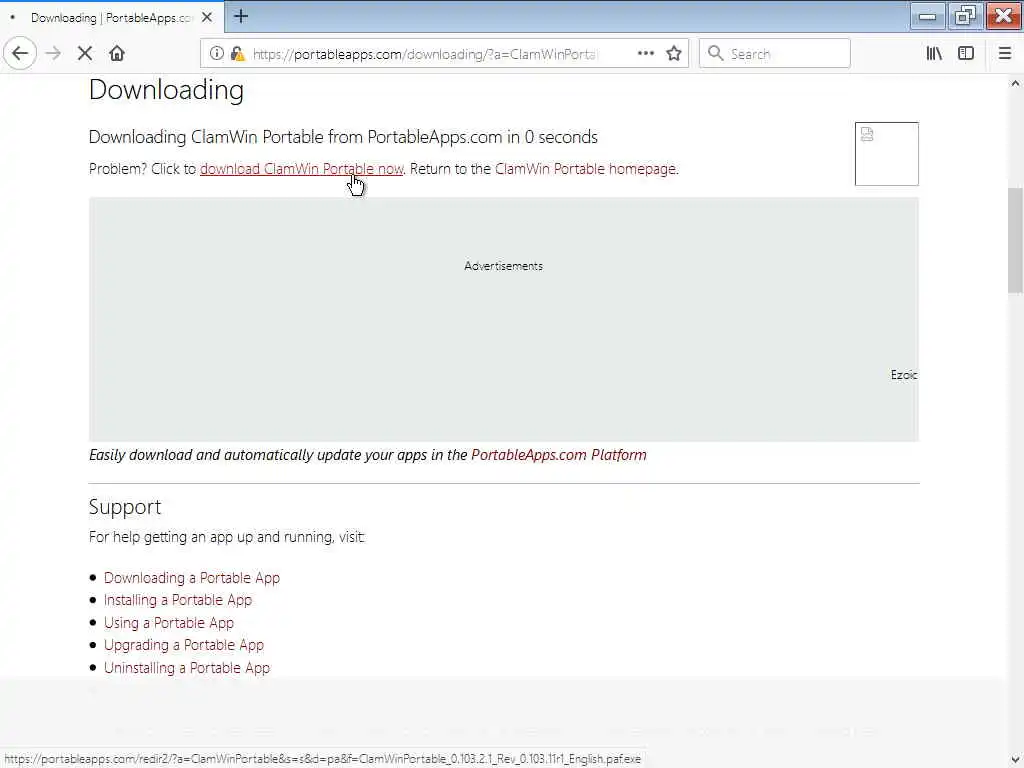This screenshot has width=1024, height=768.
Task: Open Uninstalling a Portable App link
Action: click(x=187, y=668)
